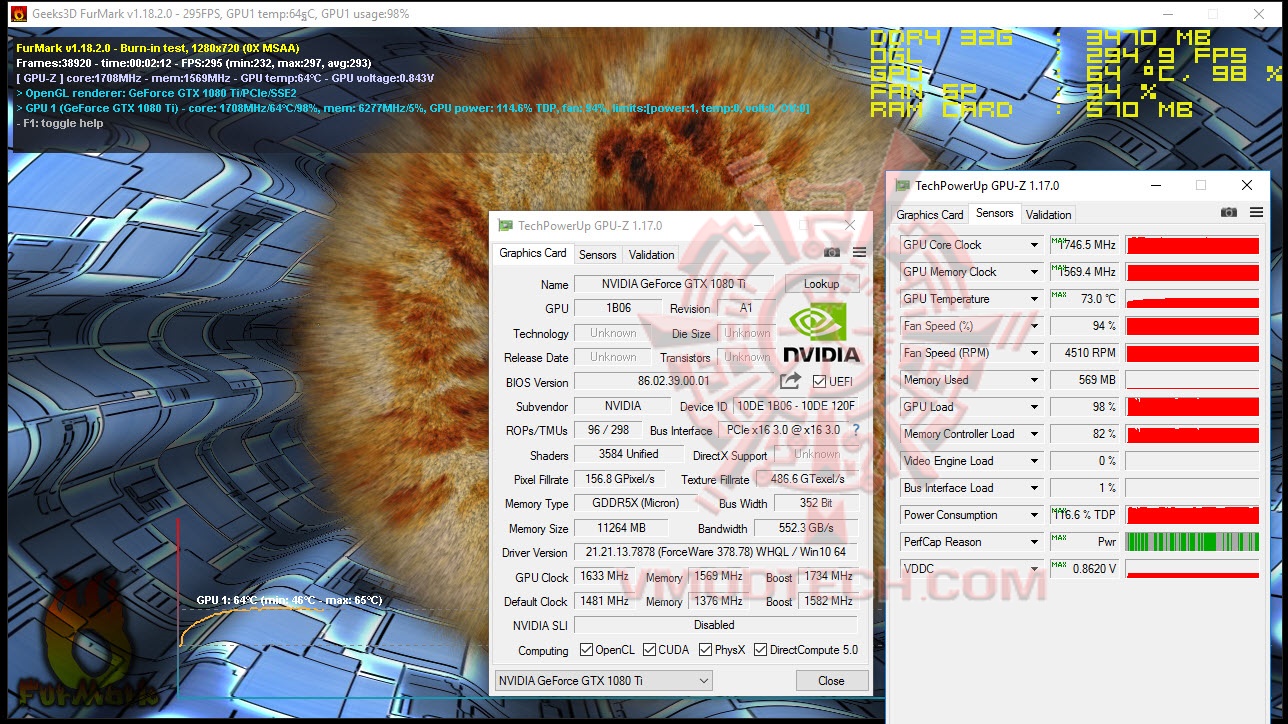Open hamburger menu in GPU-Z card info window

pos(859,253)
